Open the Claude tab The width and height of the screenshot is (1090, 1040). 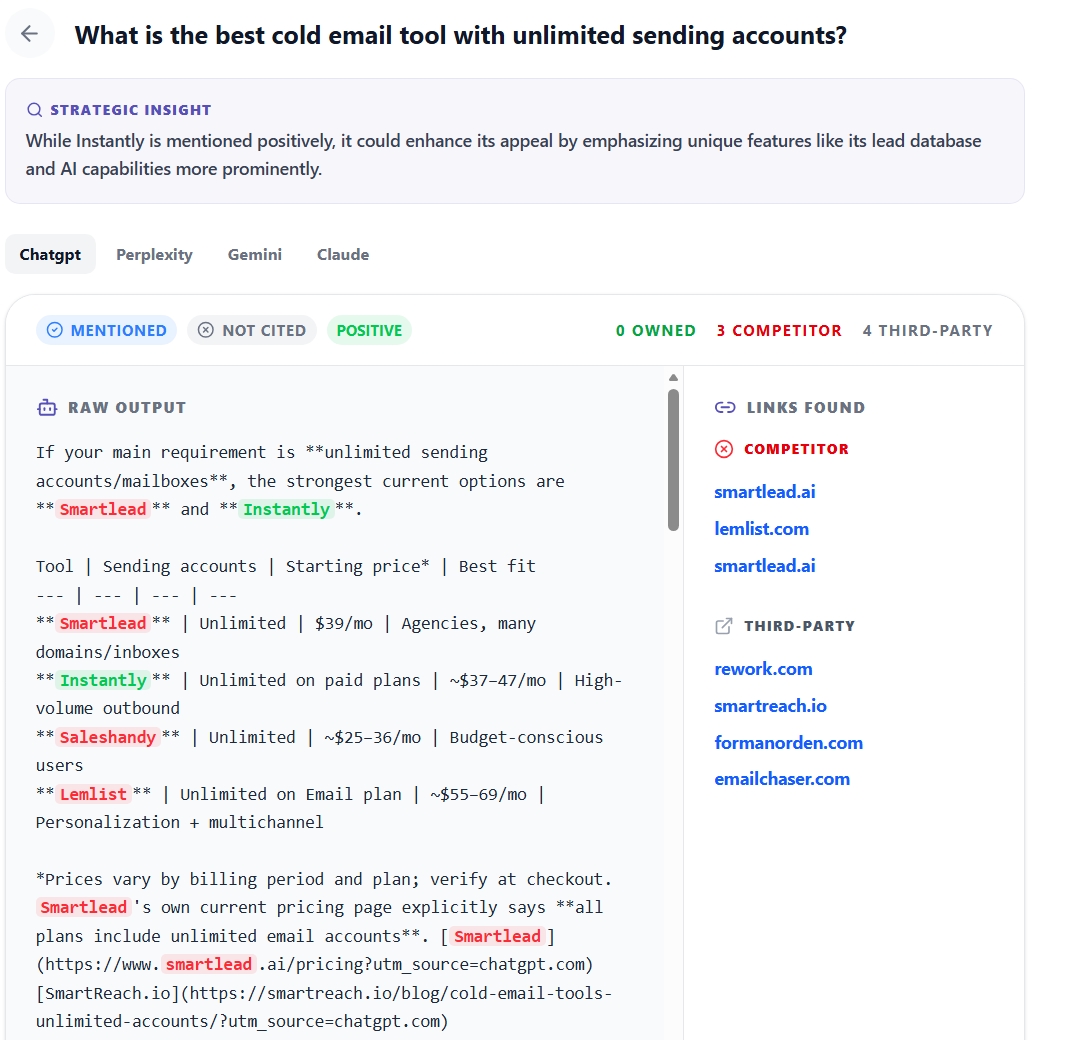pos(343,254)
